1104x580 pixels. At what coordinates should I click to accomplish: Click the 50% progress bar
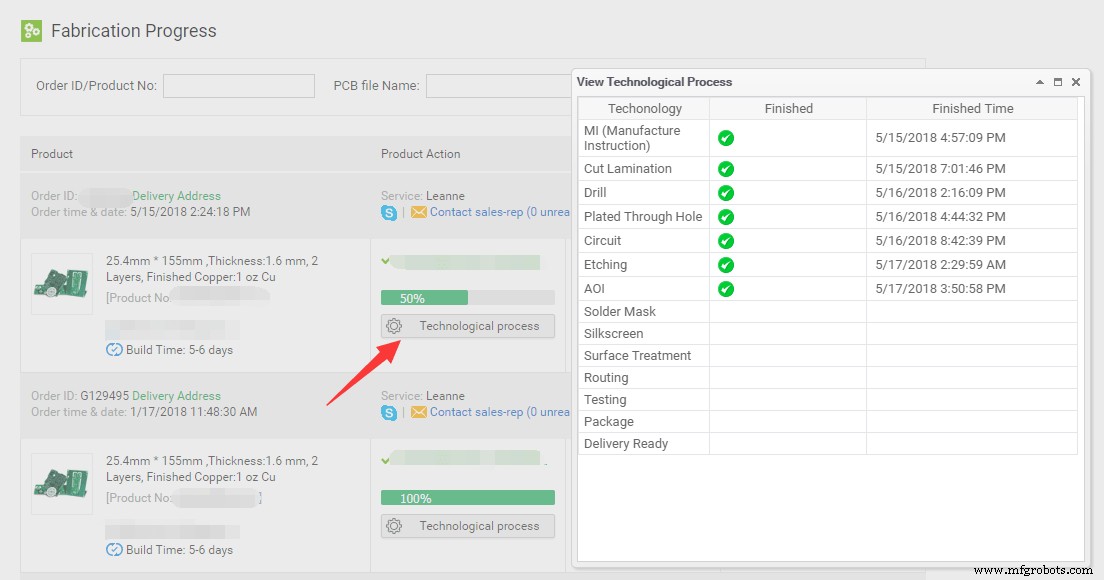point(467,298)
